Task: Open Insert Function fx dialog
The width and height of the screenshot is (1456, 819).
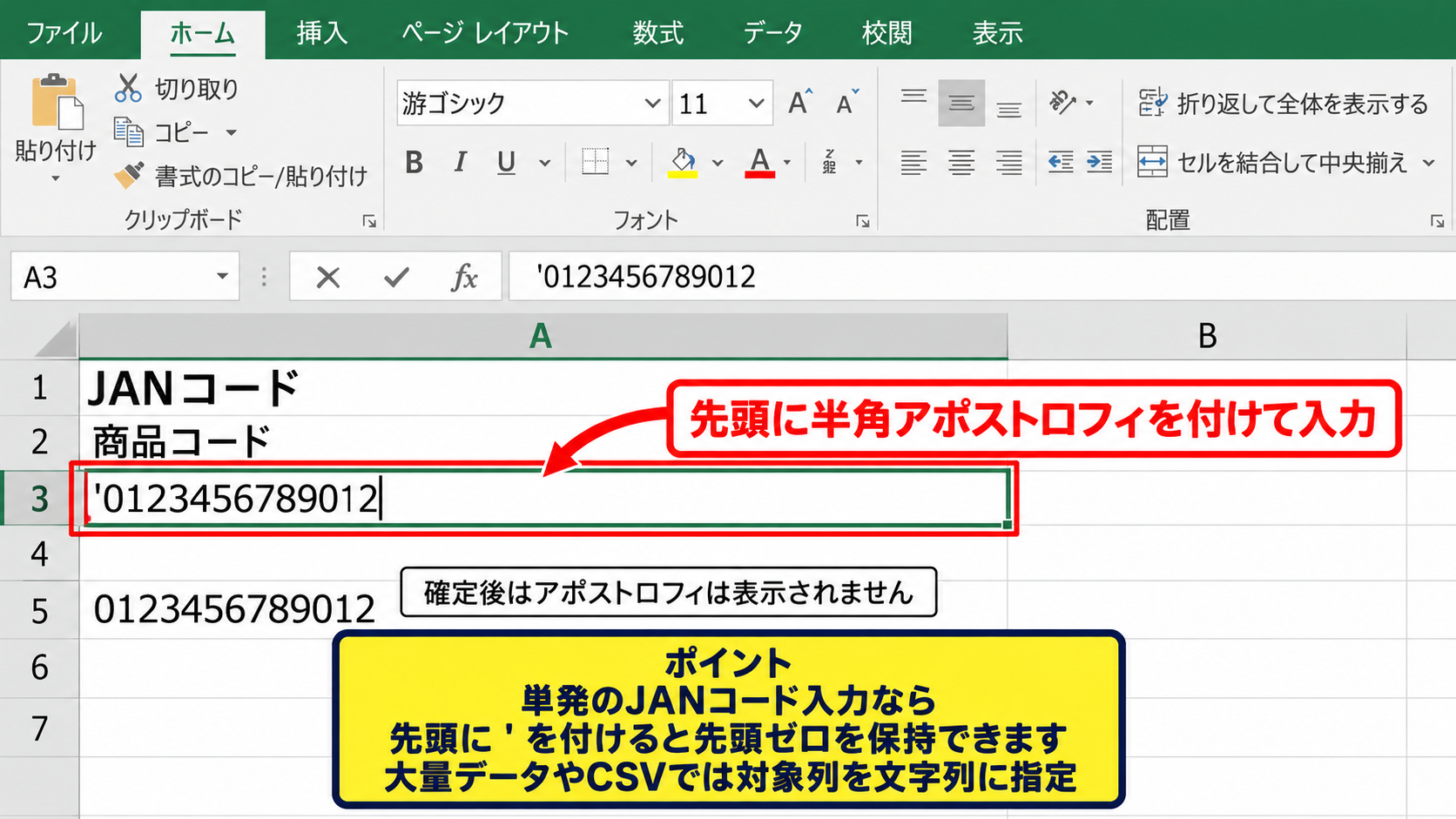Action: point(464,278)
